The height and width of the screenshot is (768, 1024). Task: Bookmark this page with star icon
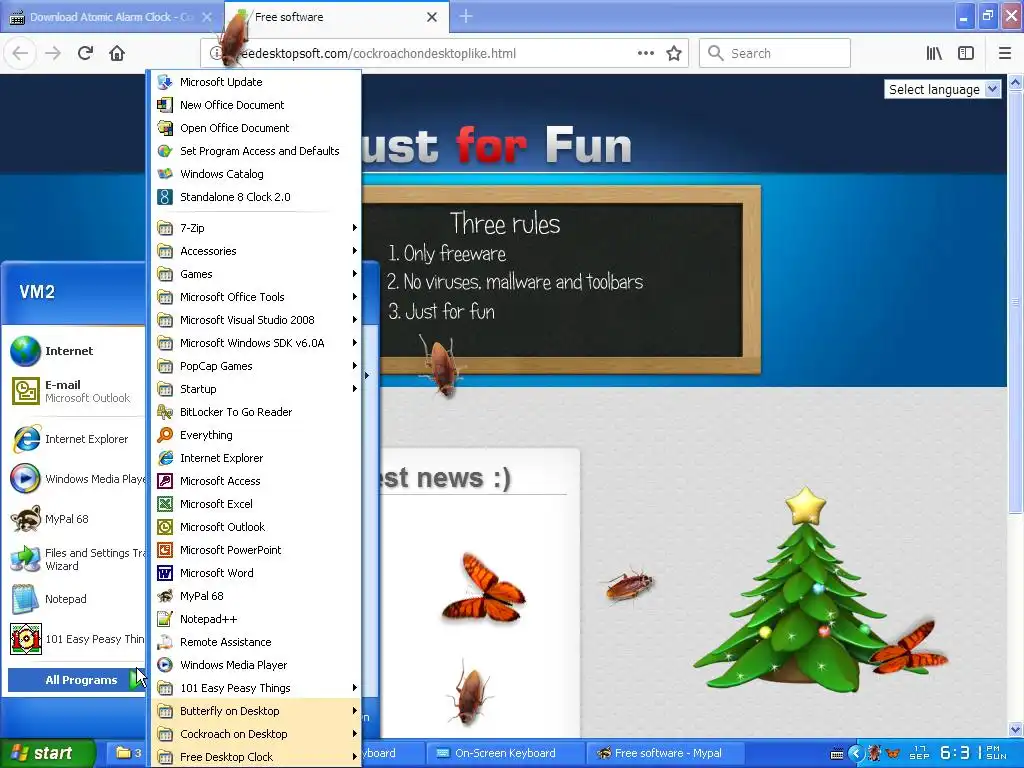(674, 53)
